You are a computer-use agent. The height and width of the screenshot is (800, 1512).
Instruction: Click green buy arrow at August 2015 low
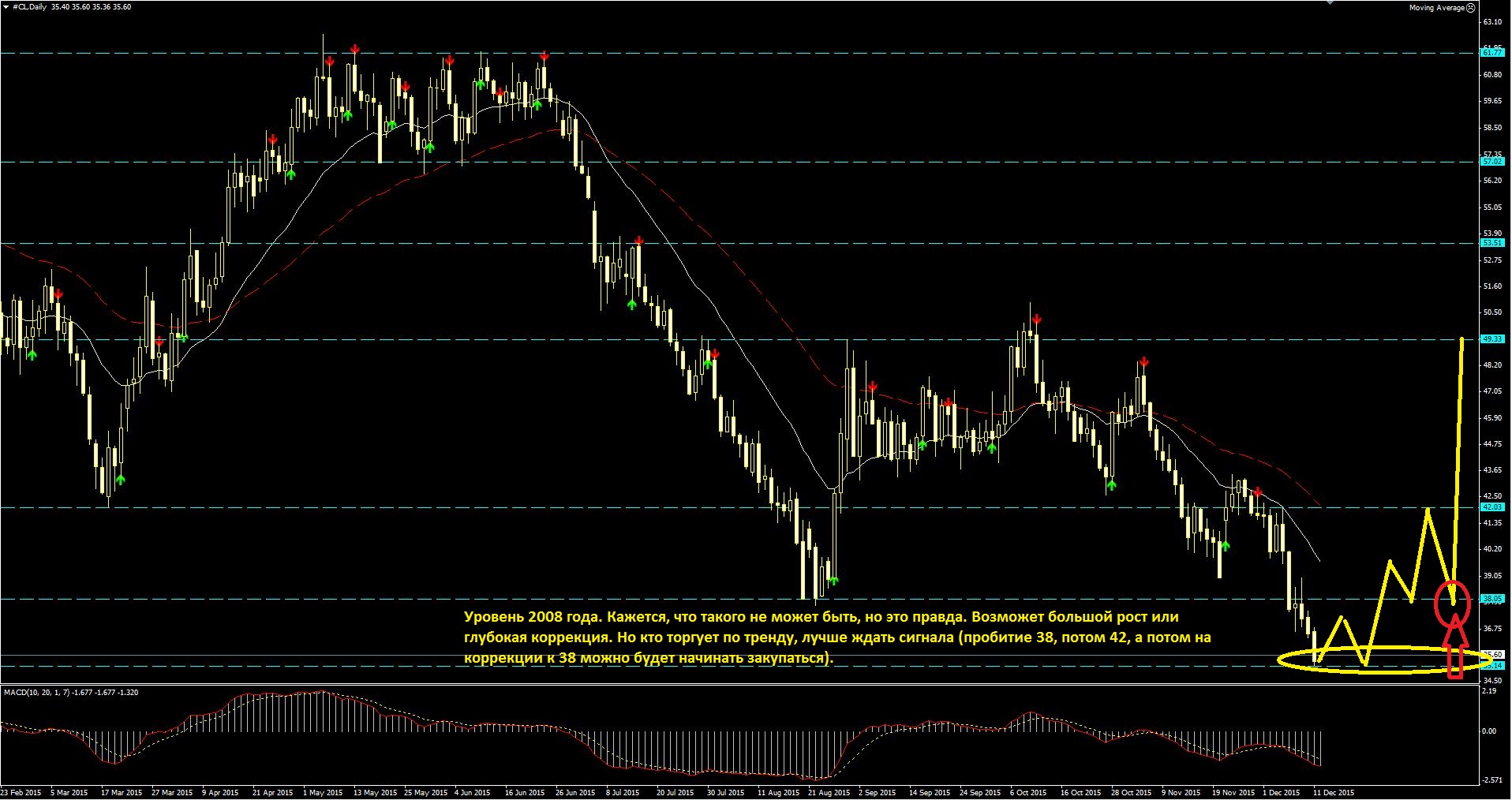[834, 581]
